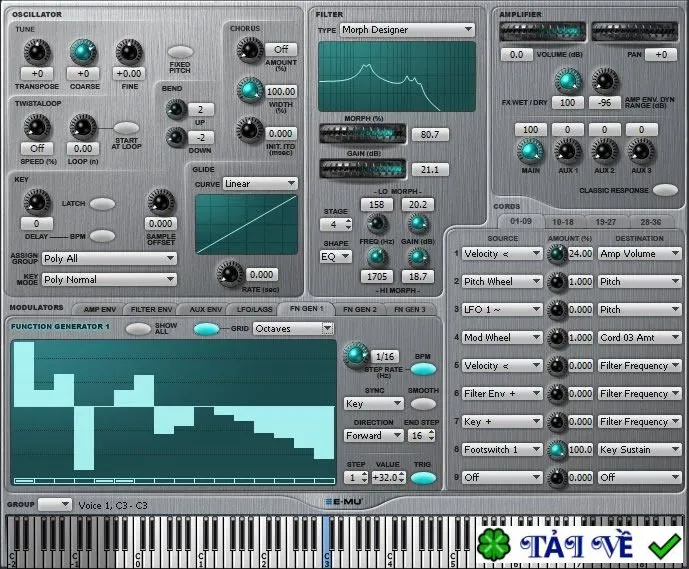
Task: Enable the Classic Response switch
Action: (665, 190)
